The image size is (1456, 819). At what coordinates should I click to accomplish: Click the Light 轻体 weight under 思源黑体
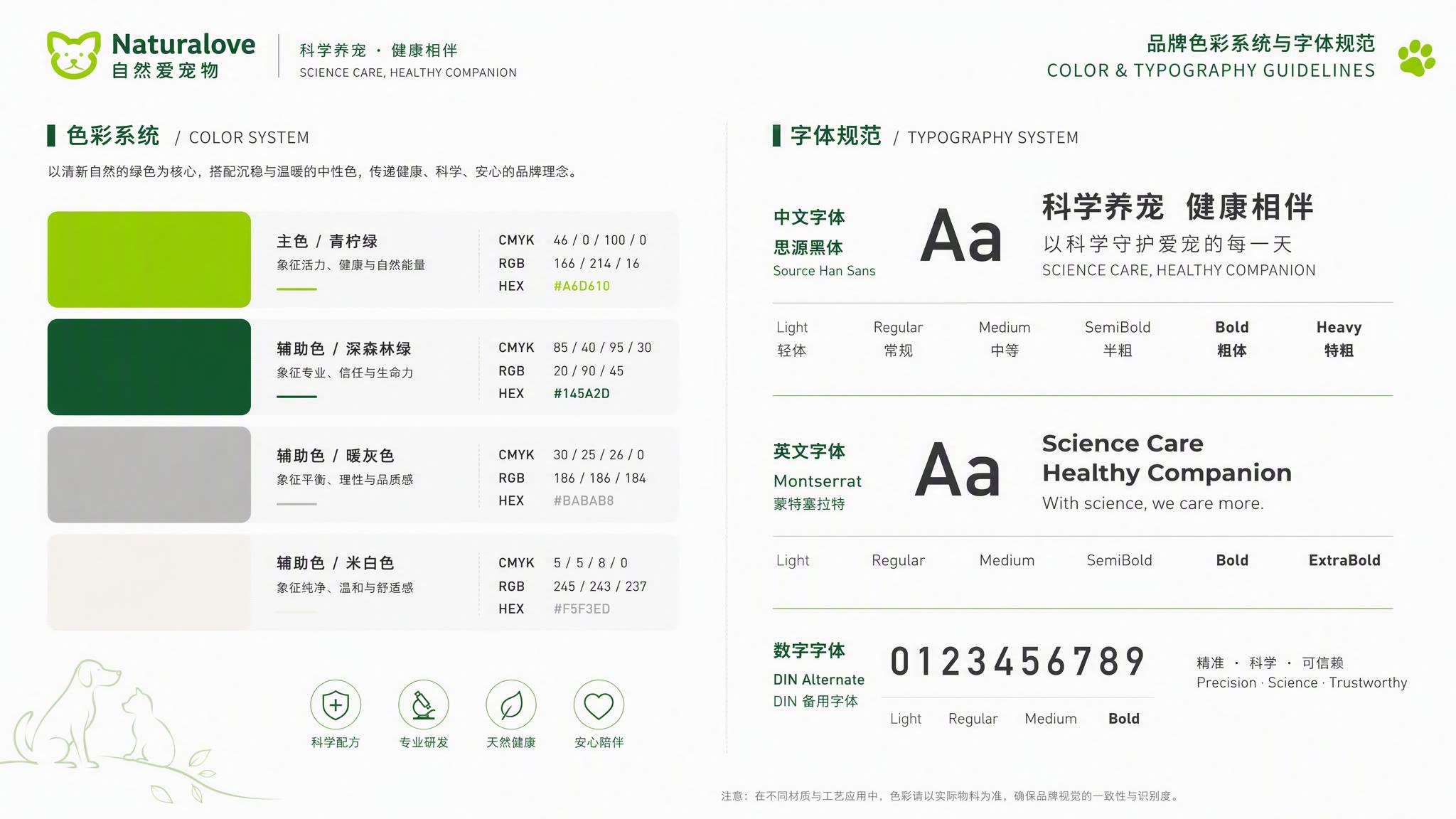[792, 338]
